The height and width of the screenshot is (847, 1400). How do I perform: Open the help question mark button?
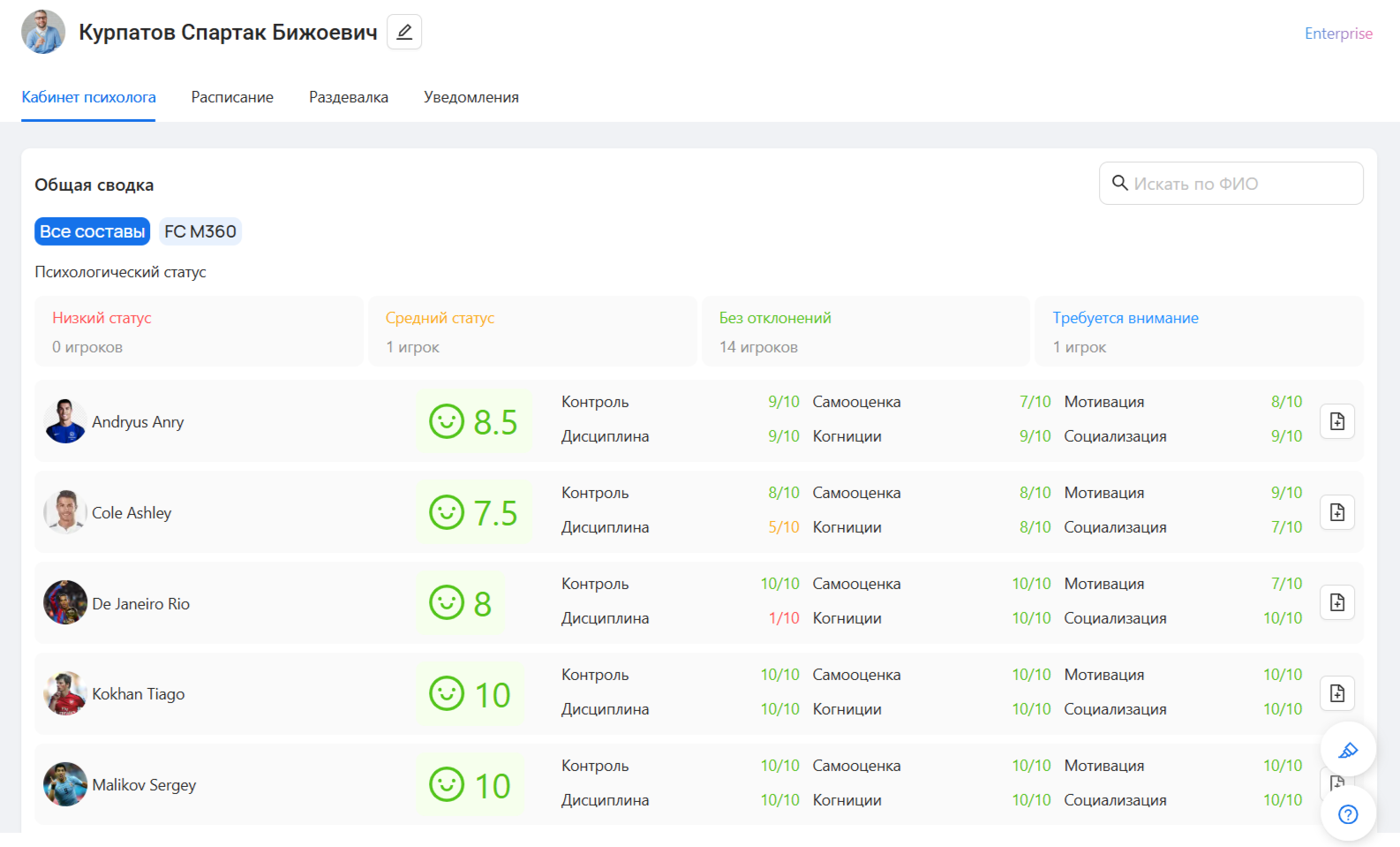pyautogui.click(x=1347, y=814)
